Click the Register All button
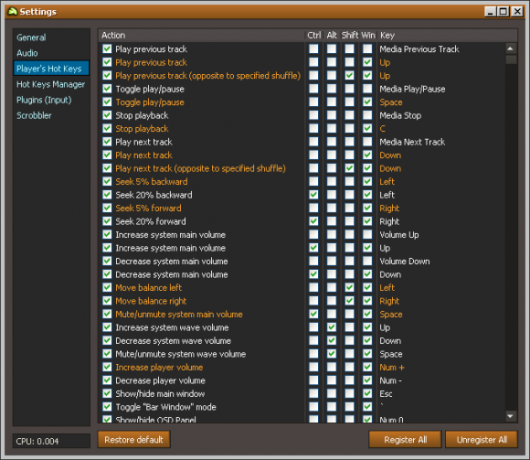The height and width of the screenshot is (460, 530). [405, 439]
